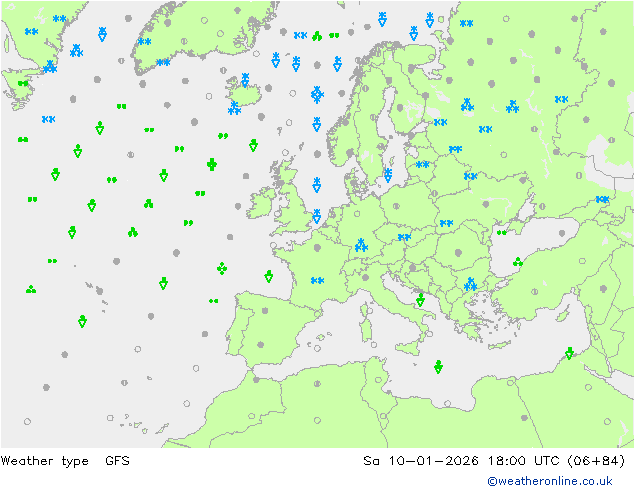Image resolution: width=634 pixels, height=490 pixels.
Task: Select the snow shower symbol off England's east coast
Action: [317, 216]
